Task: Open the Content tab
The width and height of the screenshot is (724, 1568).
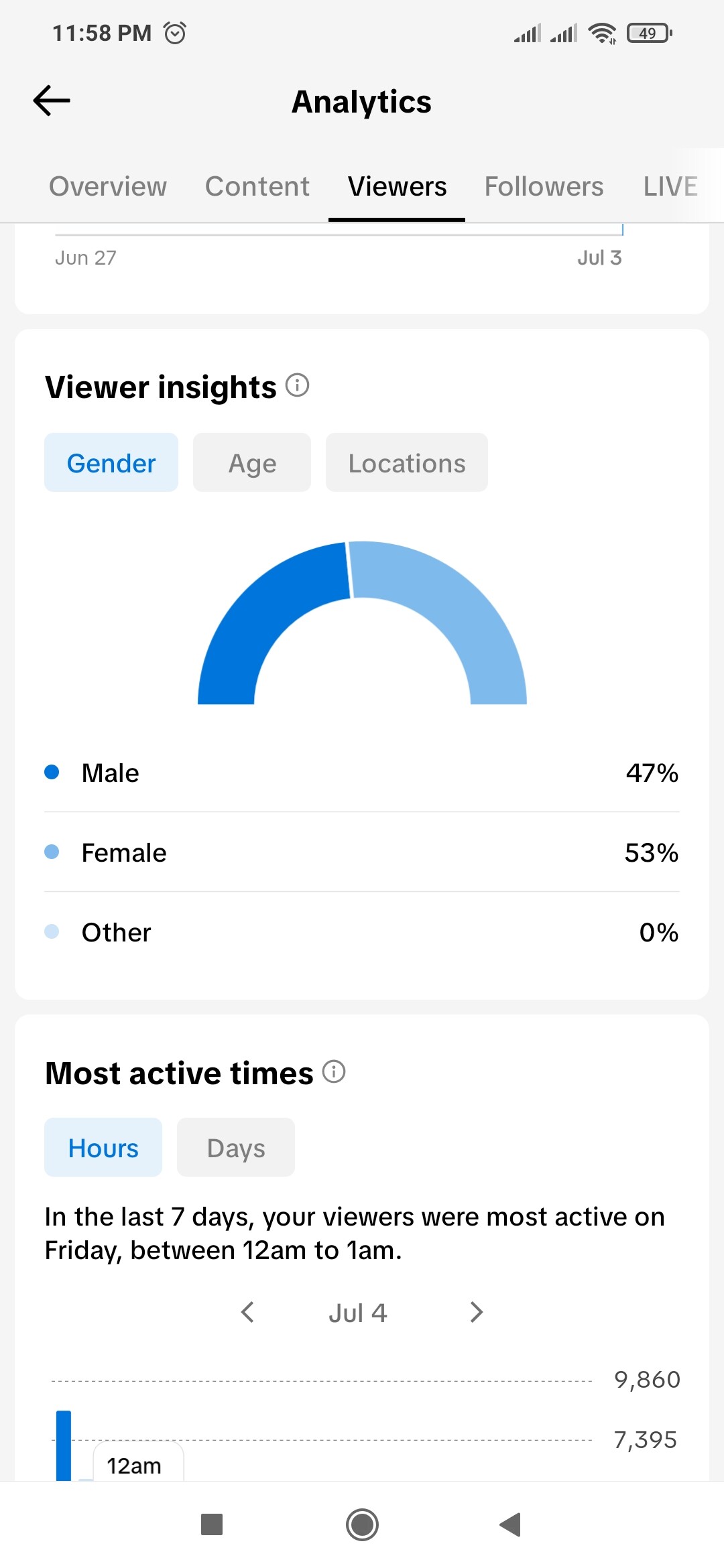Action: 257,186
